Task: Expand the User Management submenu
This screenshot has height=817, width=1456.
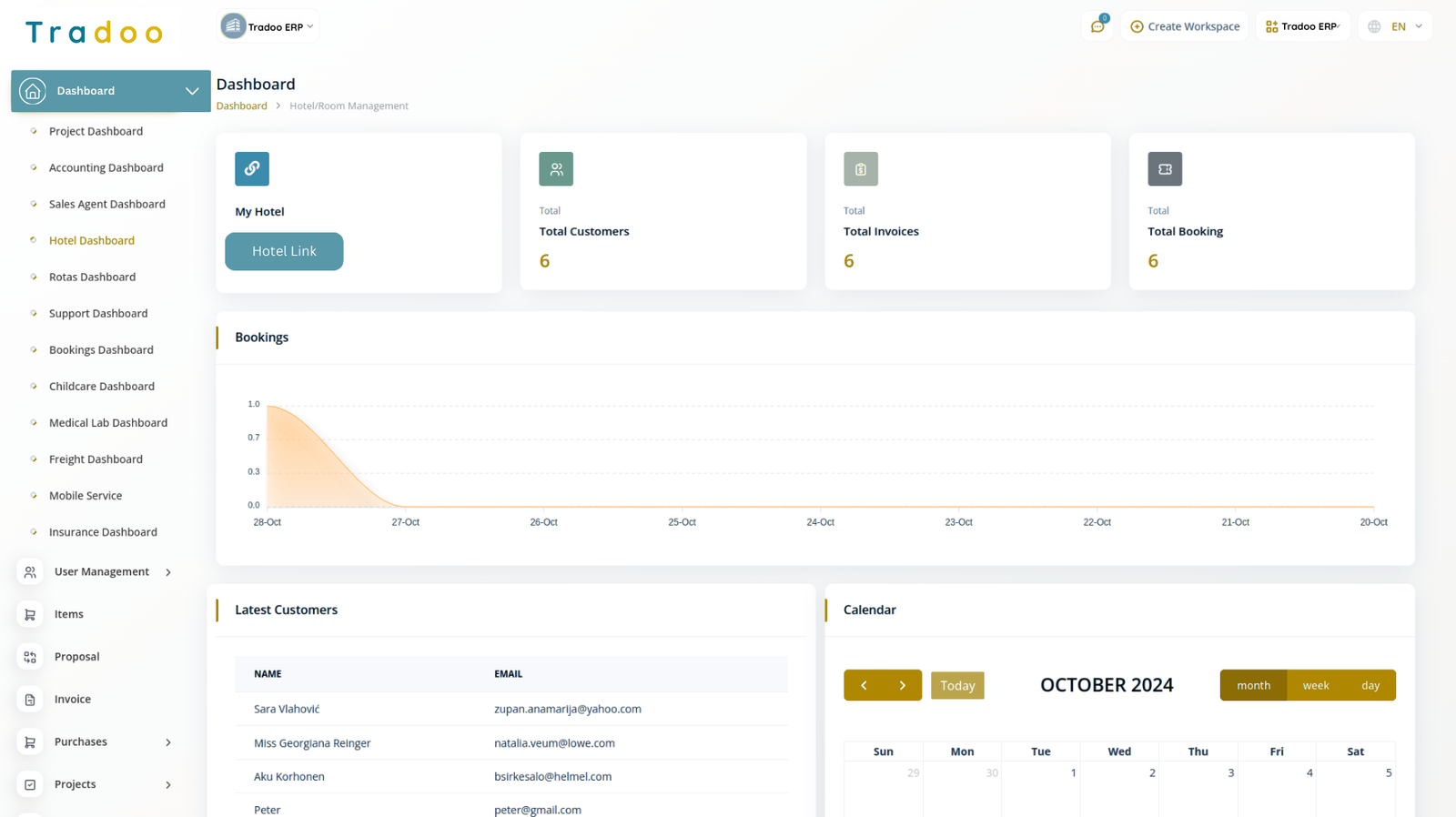Action: 168,572
